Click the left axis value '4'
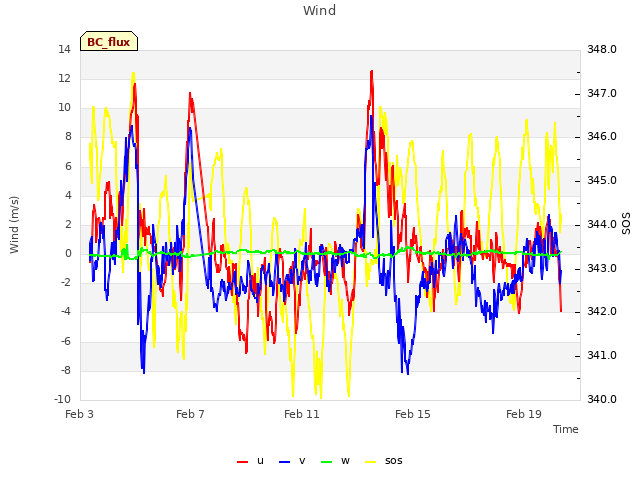This screenshot has height=480, width=640. [x=69, y=195]
